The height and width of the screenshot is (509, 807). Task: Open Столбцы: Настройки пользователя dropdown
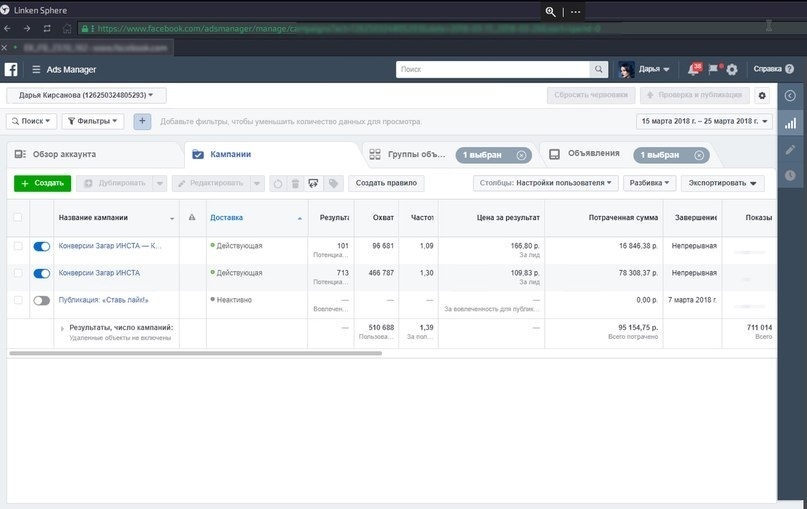546,183
